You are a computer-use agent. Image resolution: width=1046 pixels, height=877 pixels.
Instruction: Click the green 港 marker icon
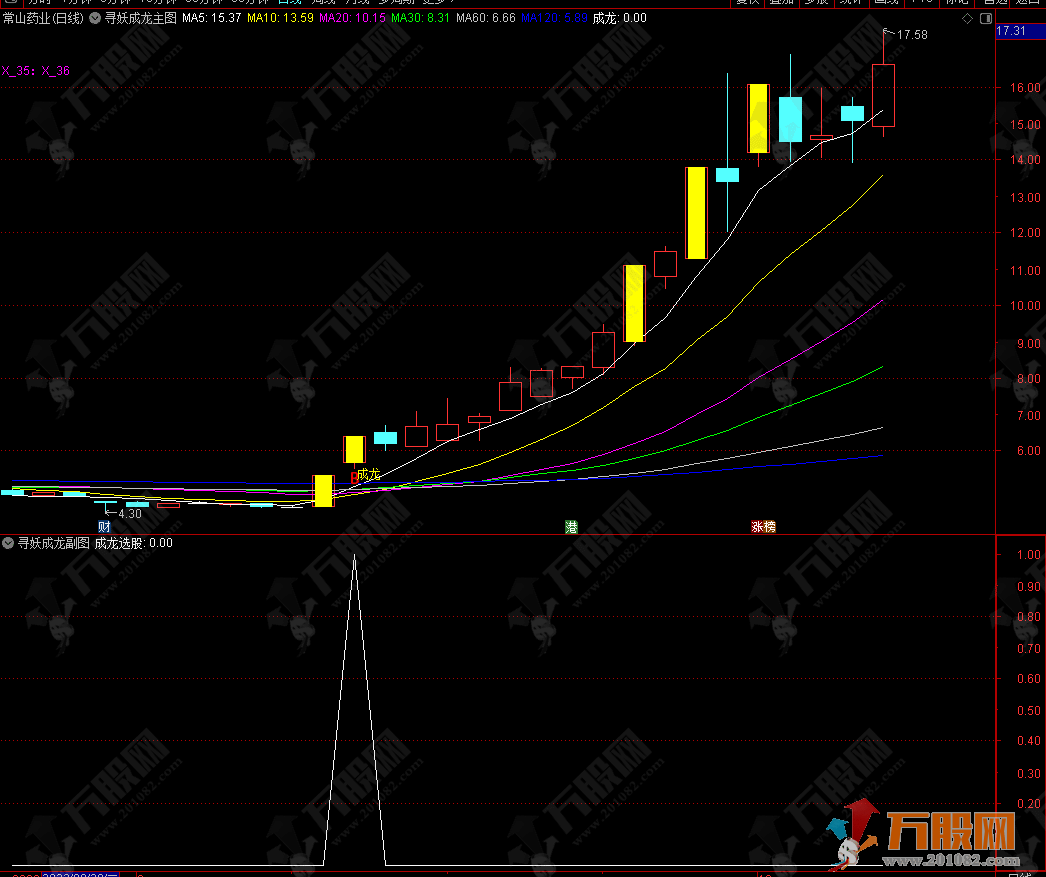coord(571,527)
